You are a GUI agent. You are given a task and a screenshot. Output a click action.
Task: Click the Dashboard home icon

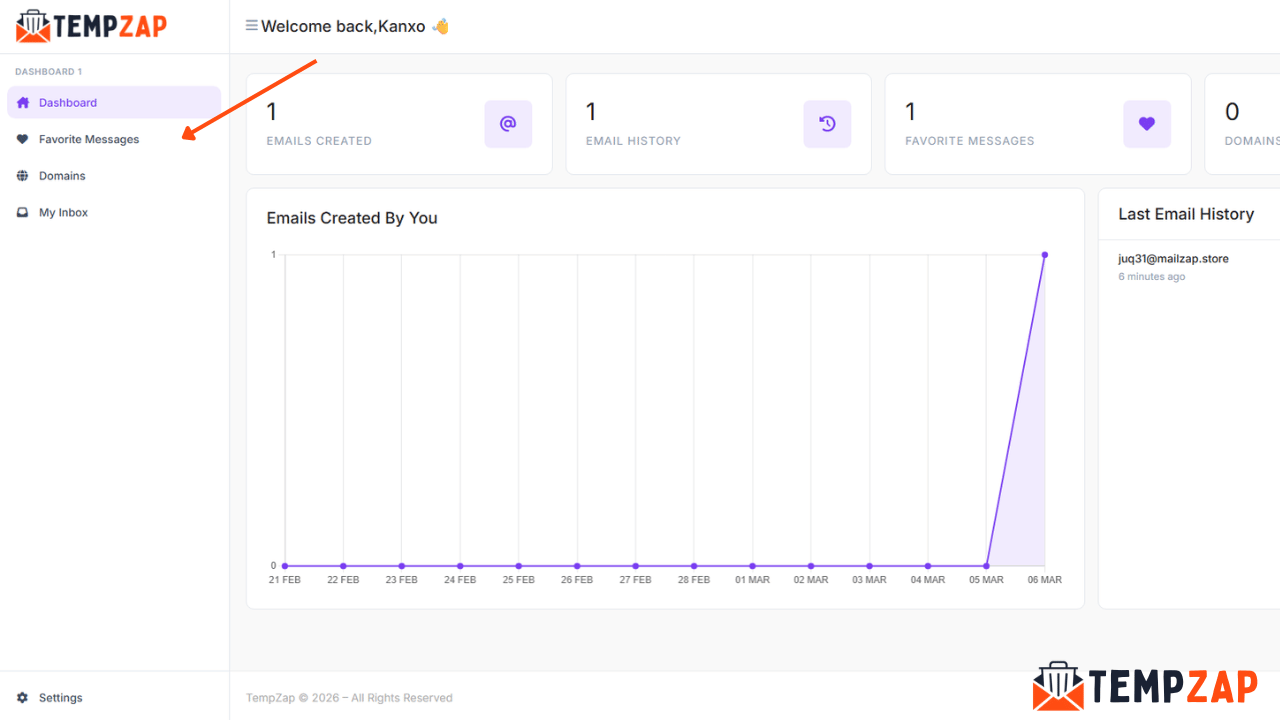point(23,103)
